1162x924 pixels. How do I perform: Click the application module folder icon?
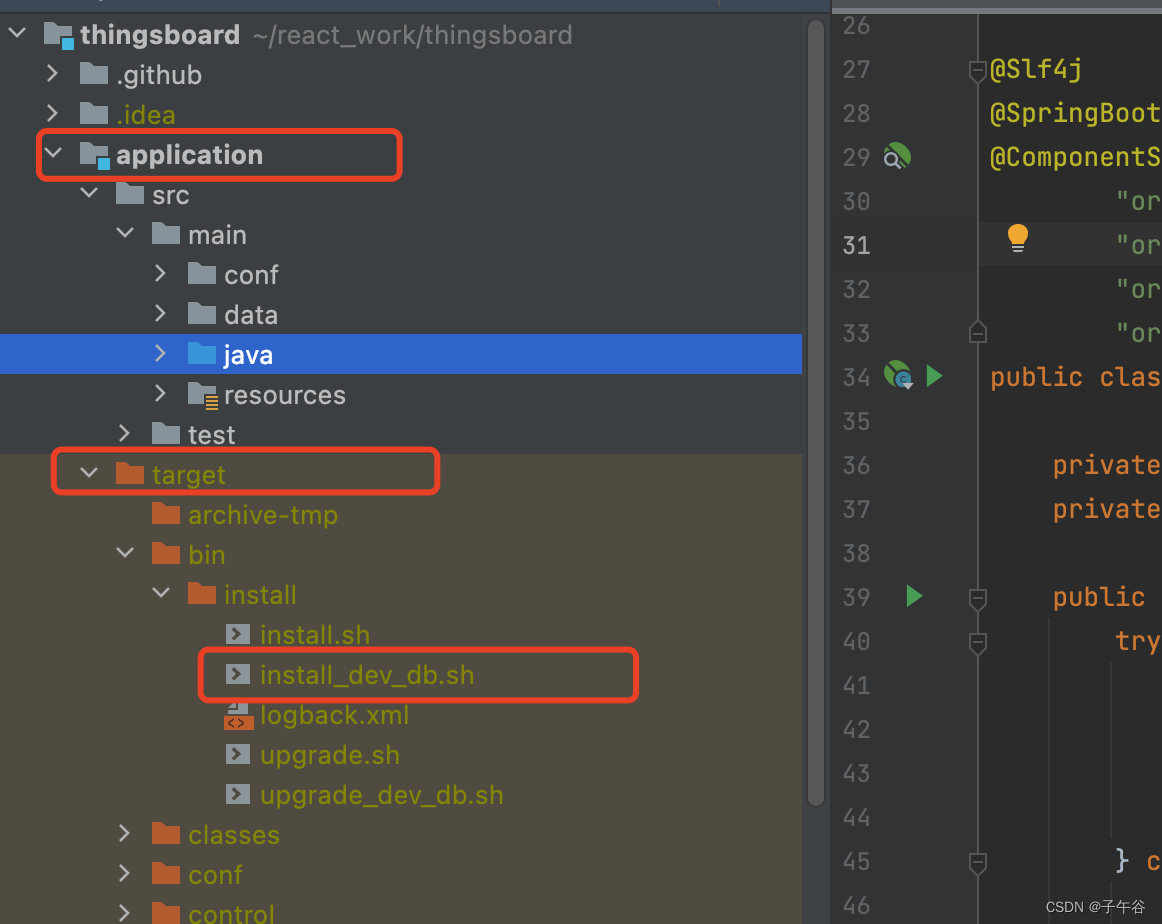tap(94, 155)
